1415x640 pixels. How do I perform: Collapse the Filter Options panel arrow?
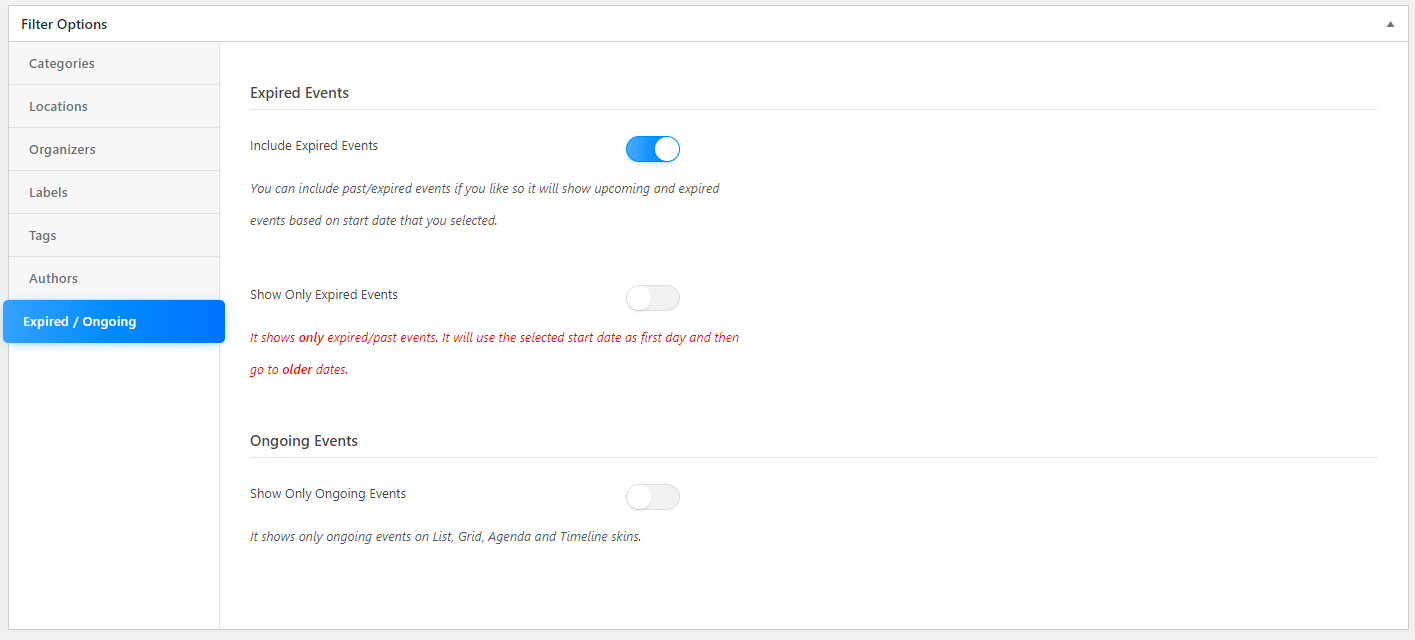pyautogui.click(x=1390, y=24)
